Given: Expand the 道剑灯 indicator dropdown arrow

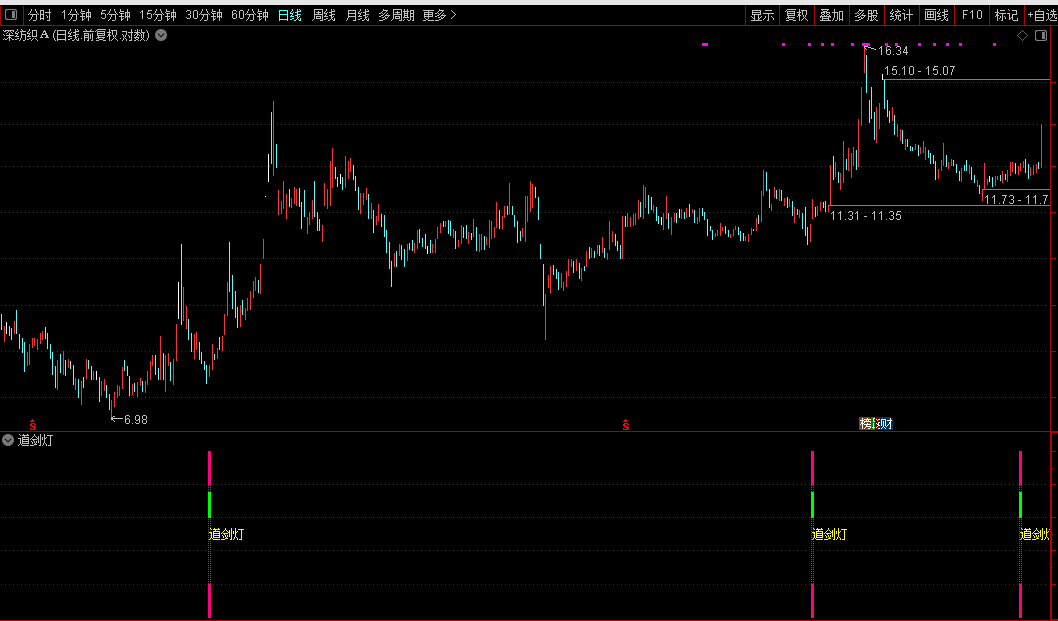Looking at the screenshot, I should pyautogui.click(x=8, y=440).
